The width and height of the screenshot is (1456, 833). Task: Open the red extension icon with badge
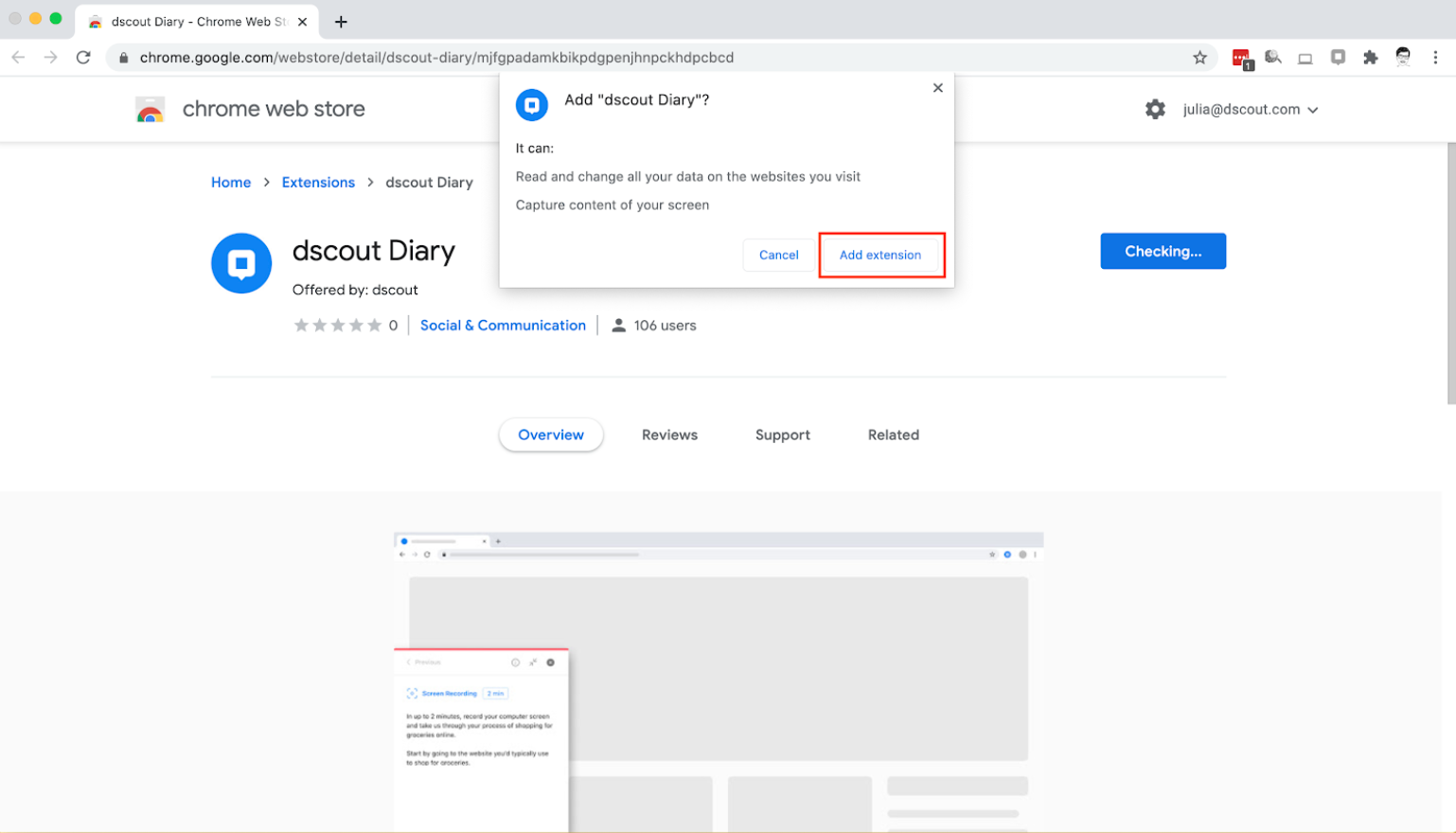point(1242,59)
